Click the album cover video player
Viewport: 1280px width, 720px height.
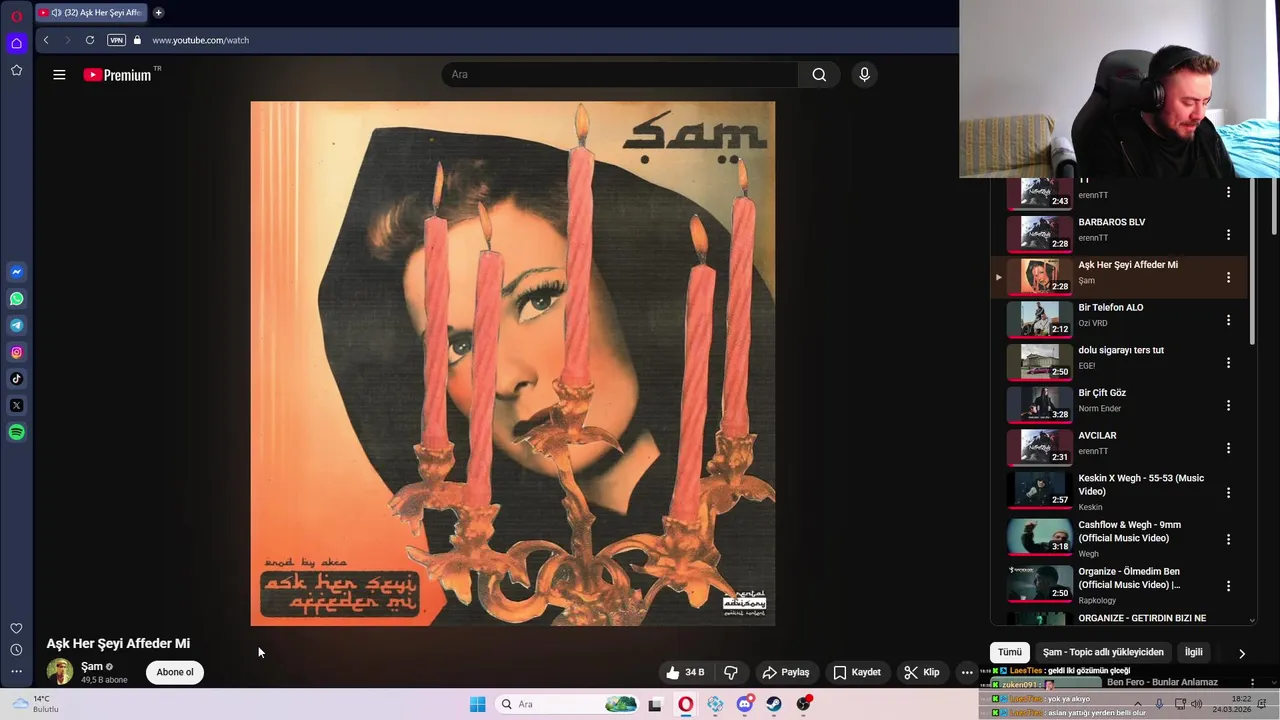point(512,364)
